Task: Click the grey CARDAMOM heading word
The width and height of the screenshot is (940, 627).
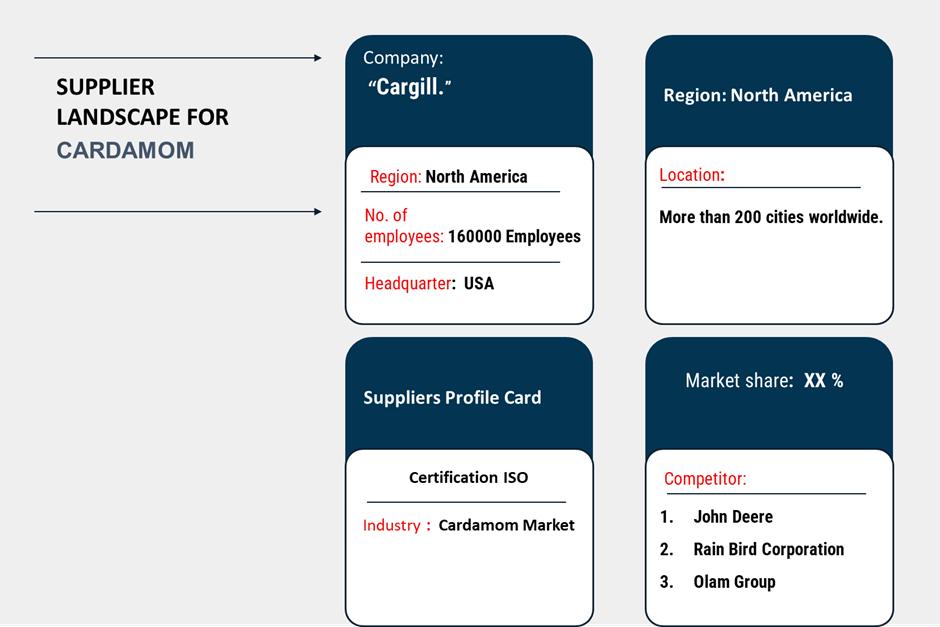Action: point(125,151)
